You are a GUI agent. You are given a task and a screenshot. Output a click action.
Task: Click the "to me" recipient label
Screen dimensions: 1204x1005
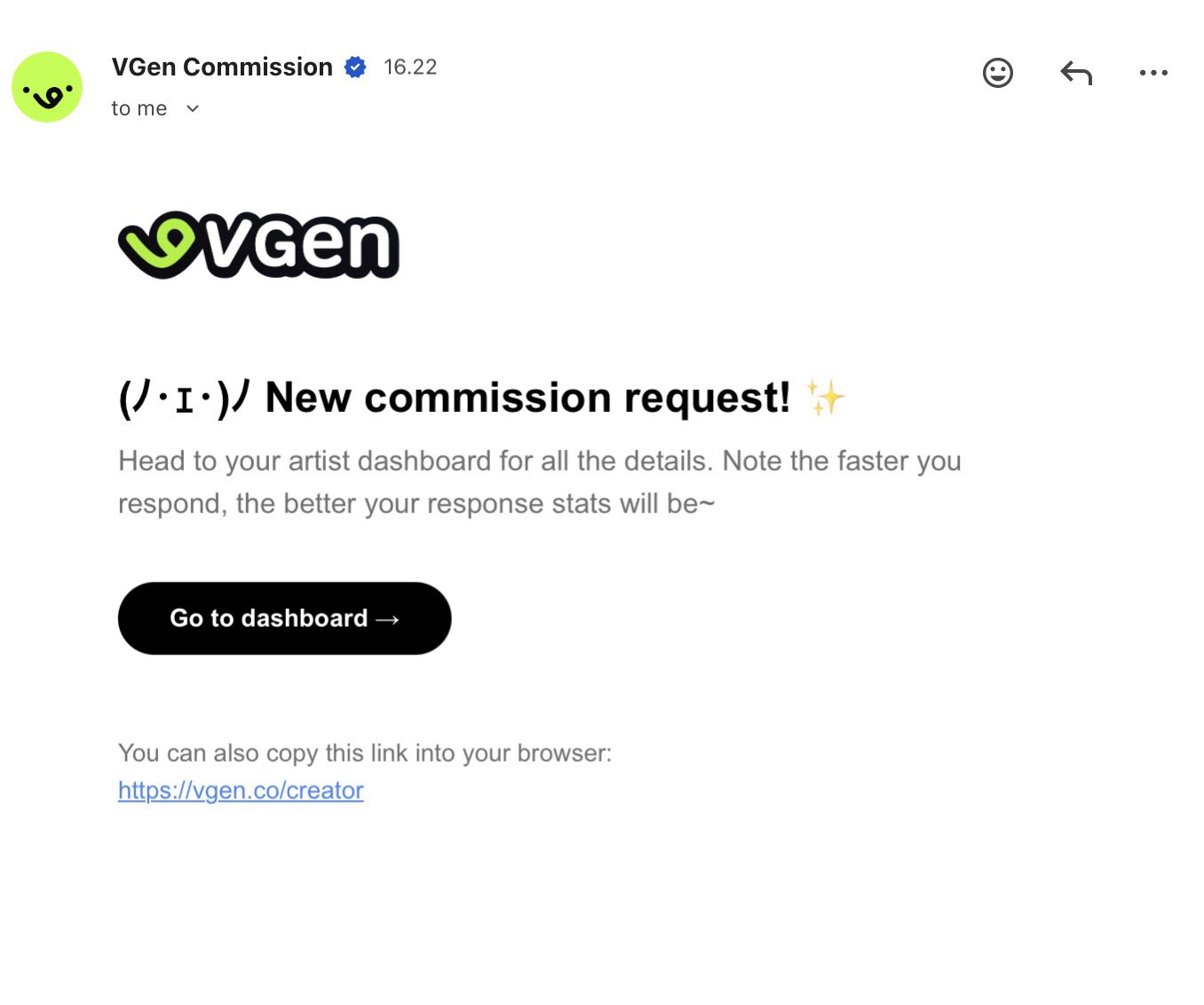[139, 109]
